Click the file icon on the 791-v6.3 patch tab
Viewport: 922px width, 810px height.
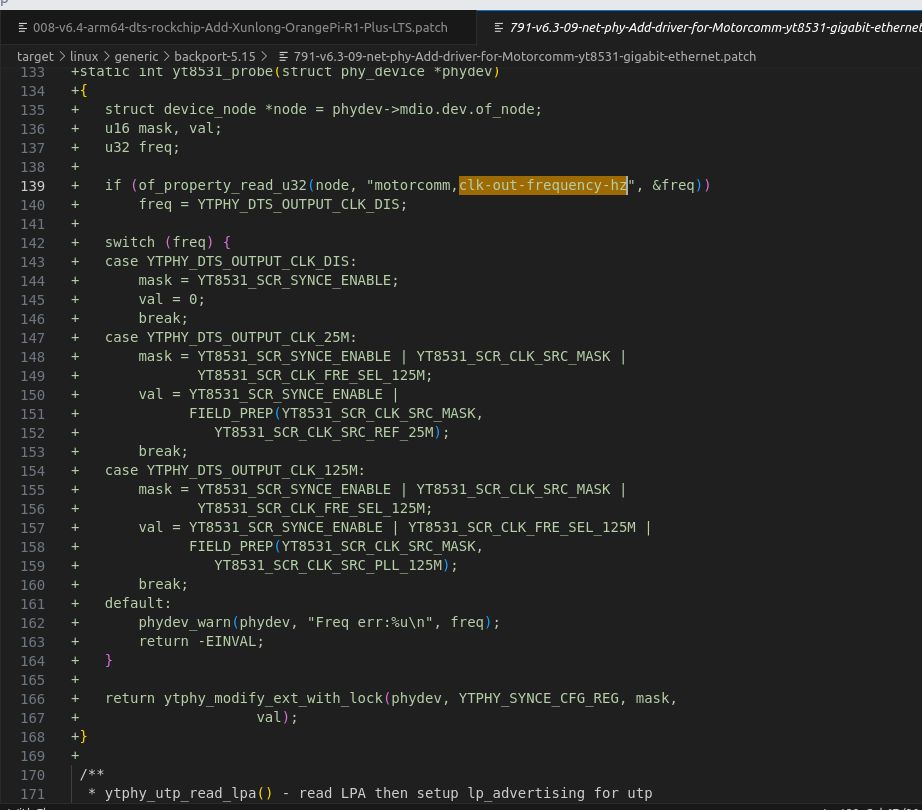pyautogui.click(x=498, y=28)
